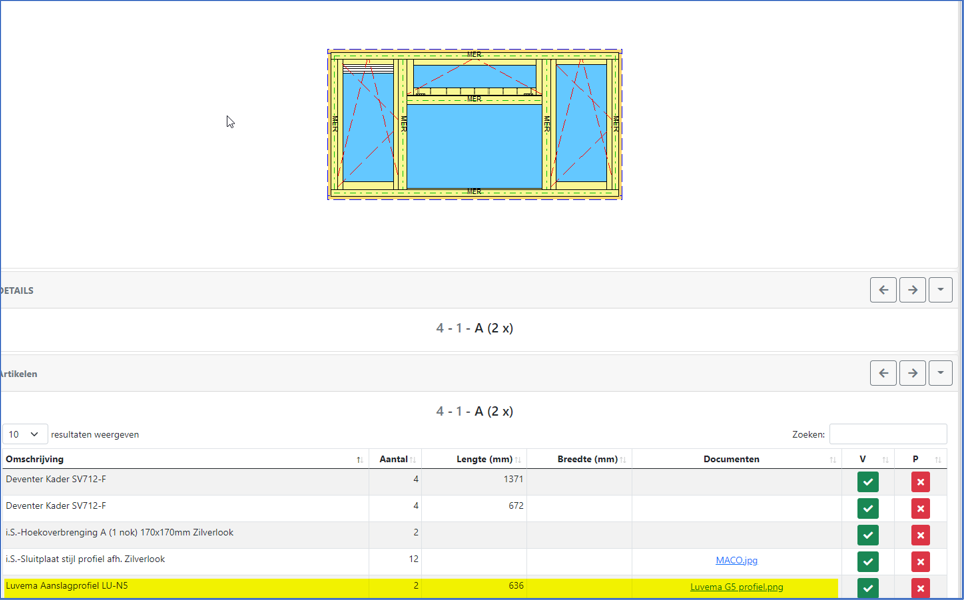Click previous arrow in Details section
The width and height of the screenshot is (964, 600).
(883, 290)
